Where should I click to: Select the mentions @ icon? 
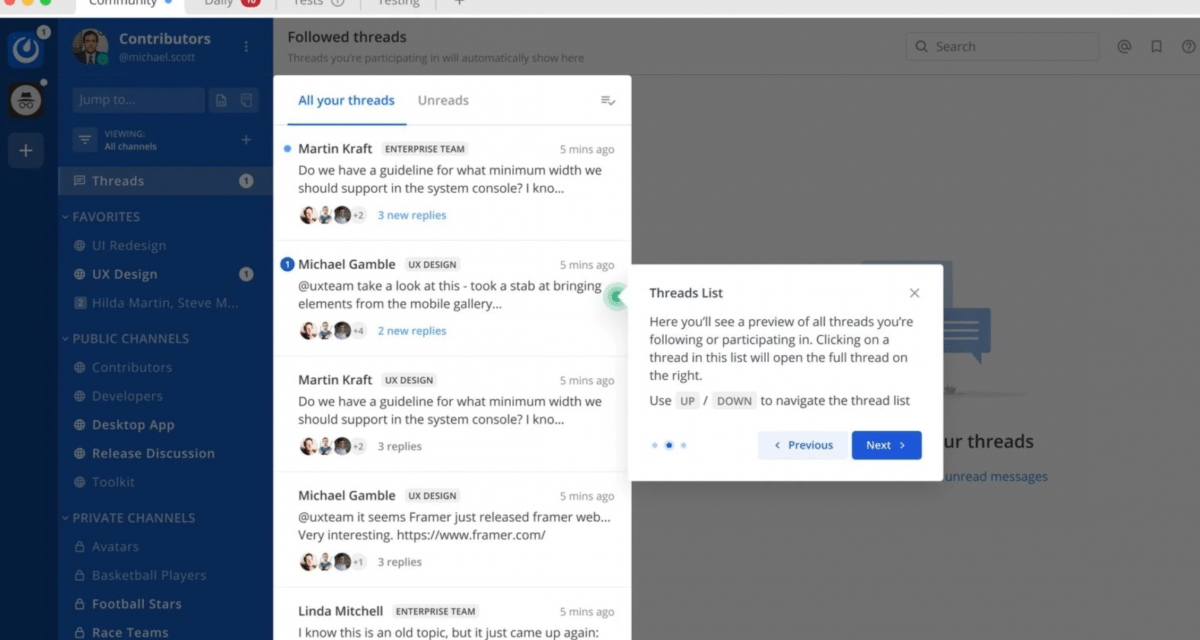(x=1124, y=46)
